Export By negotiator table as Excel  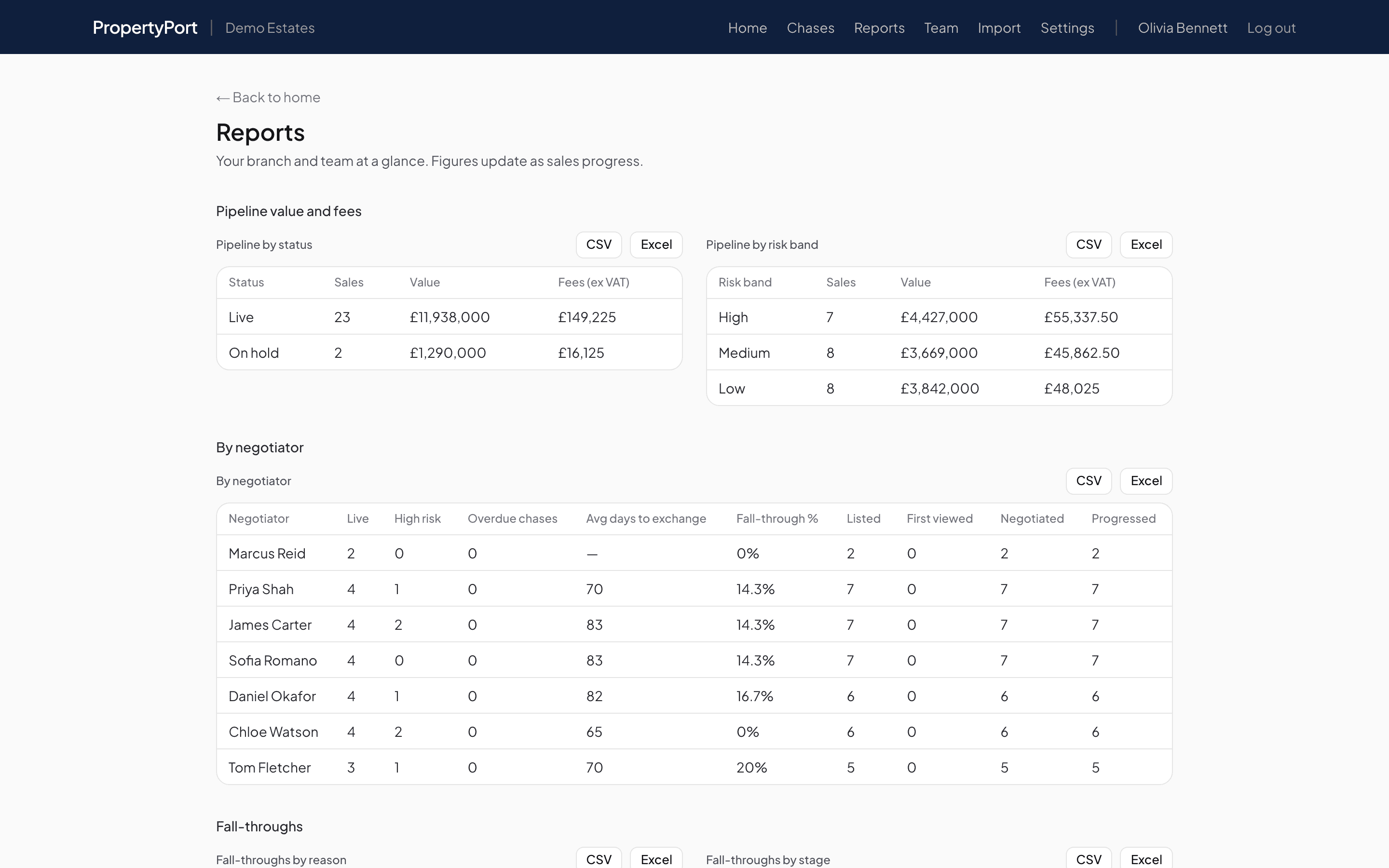coord(1145,481)
